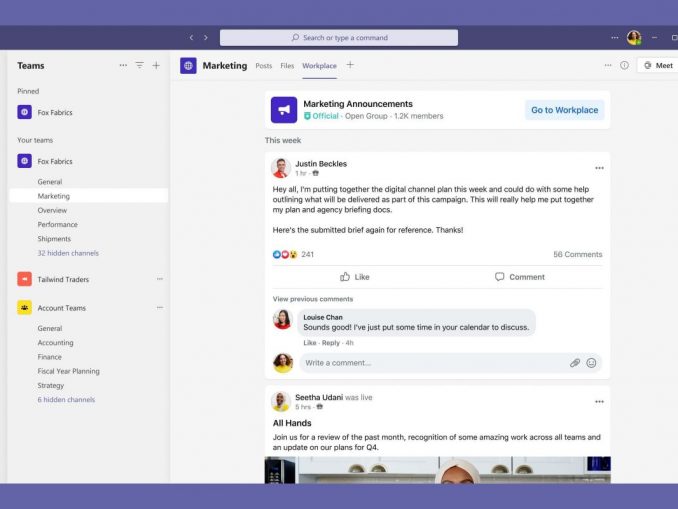Click the Seetha Udani author name
The width and height of the screenshot is (678, 509).
click(319, 397)
